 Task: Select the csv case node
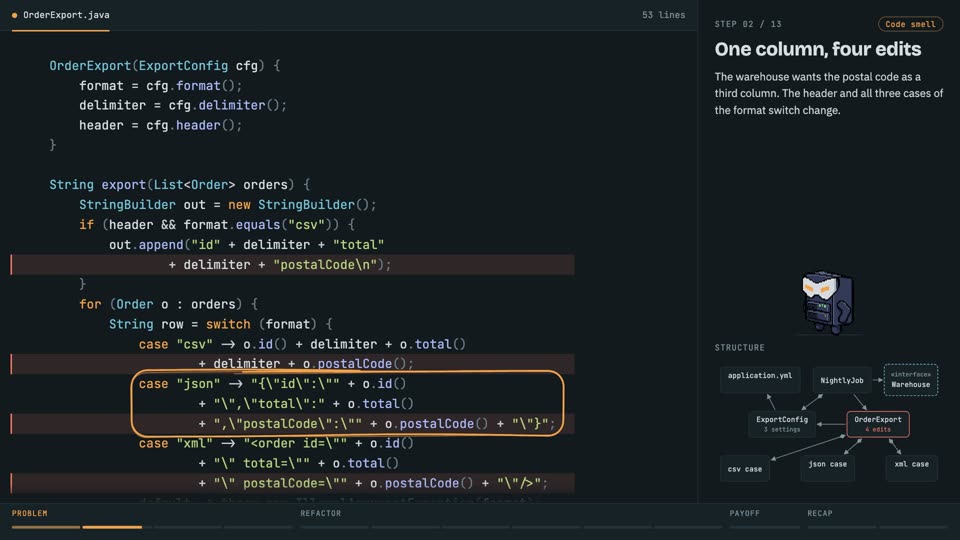pos(744,469)
